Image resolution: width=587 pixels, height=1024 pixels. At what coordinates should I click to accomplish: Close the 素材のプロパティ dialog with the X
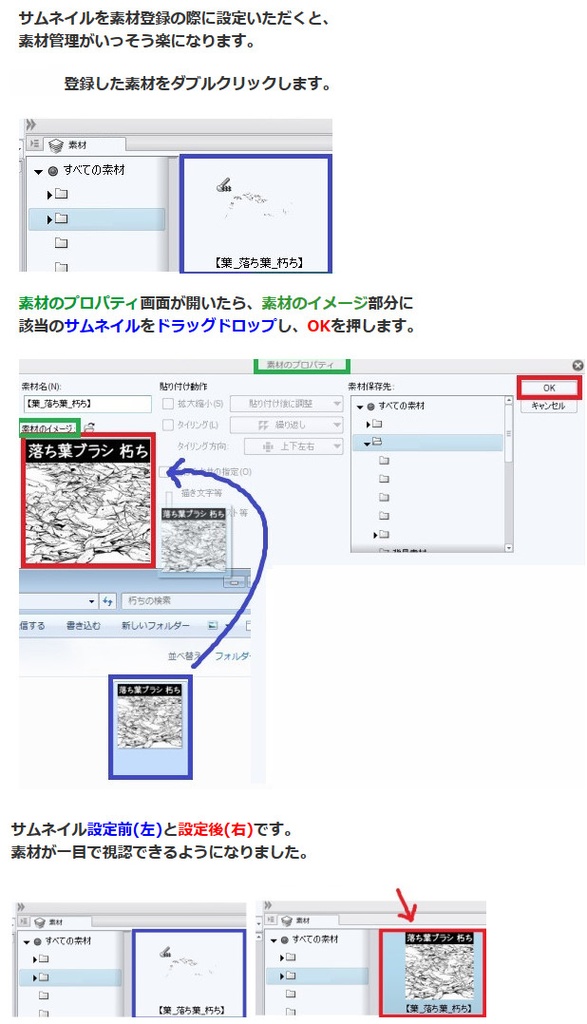tap(577, 366)
